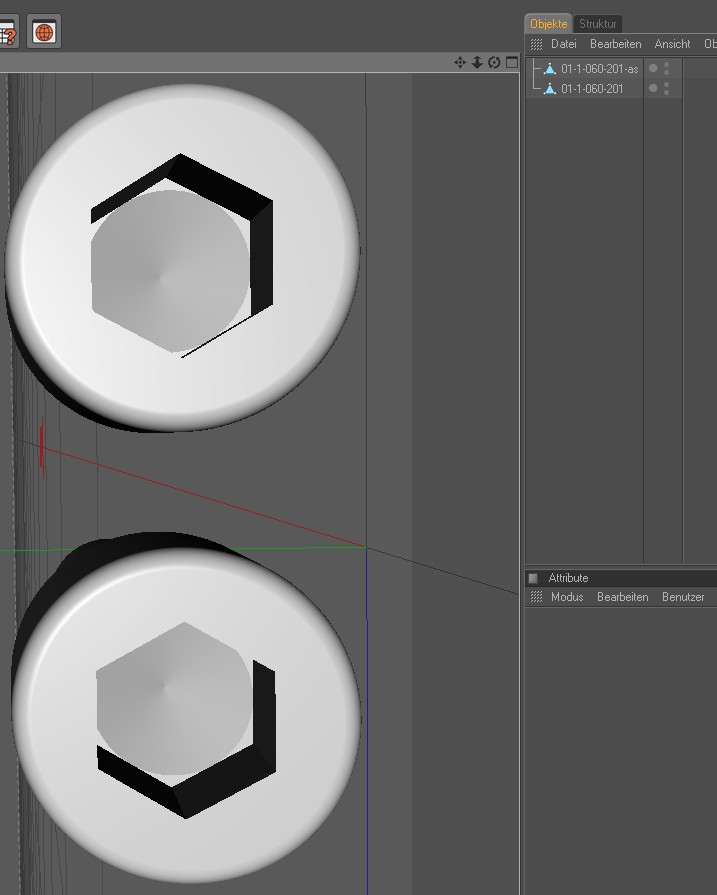Open Bearbeiten menu in the Attribute panel
Viewport: 717px width, 895px height.
pyautogui.click(x=622, y=596)
